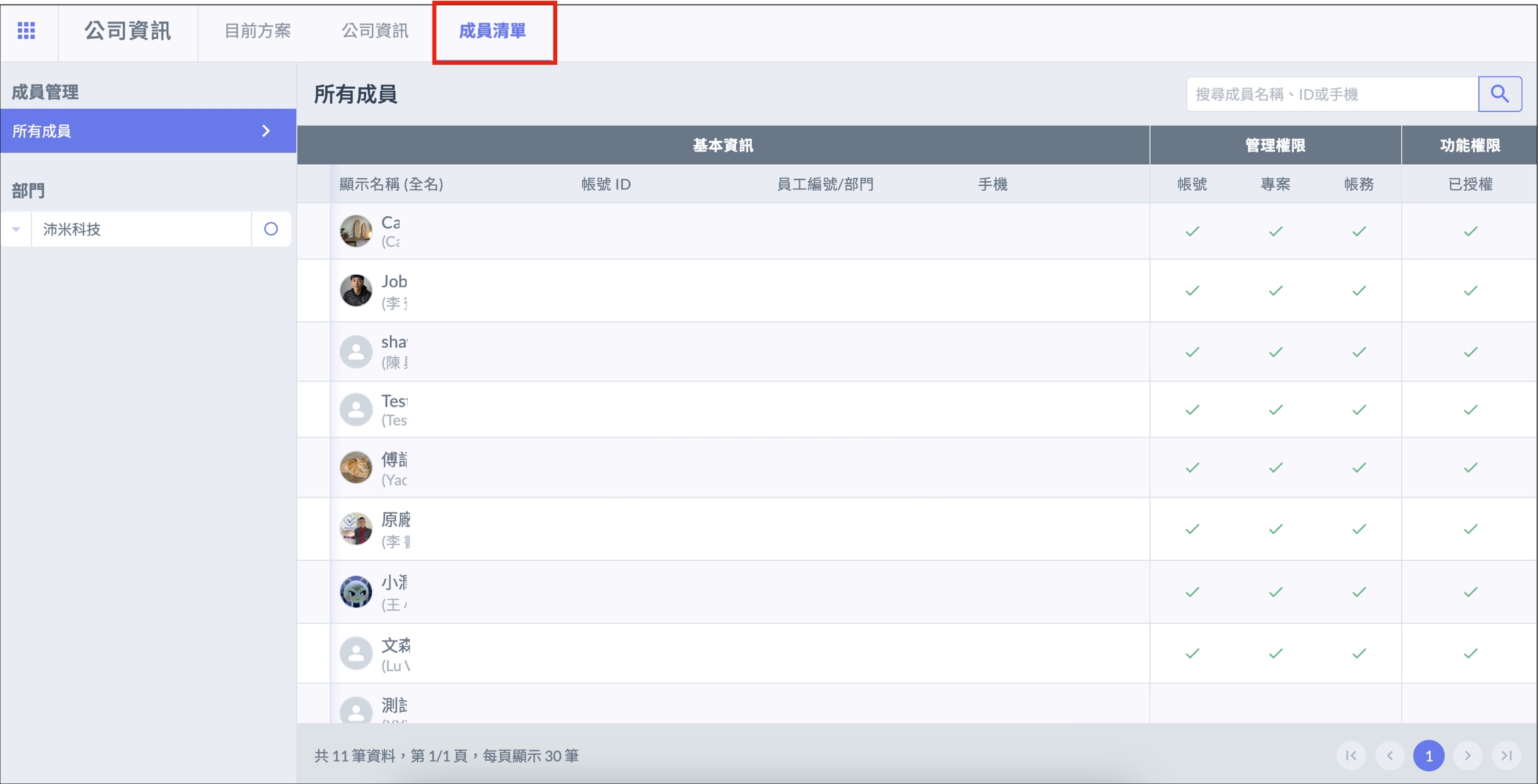The image size is (1538, 784).
Task: Toggle account permission check for Ca row
Action: (x=1192, y=232)
